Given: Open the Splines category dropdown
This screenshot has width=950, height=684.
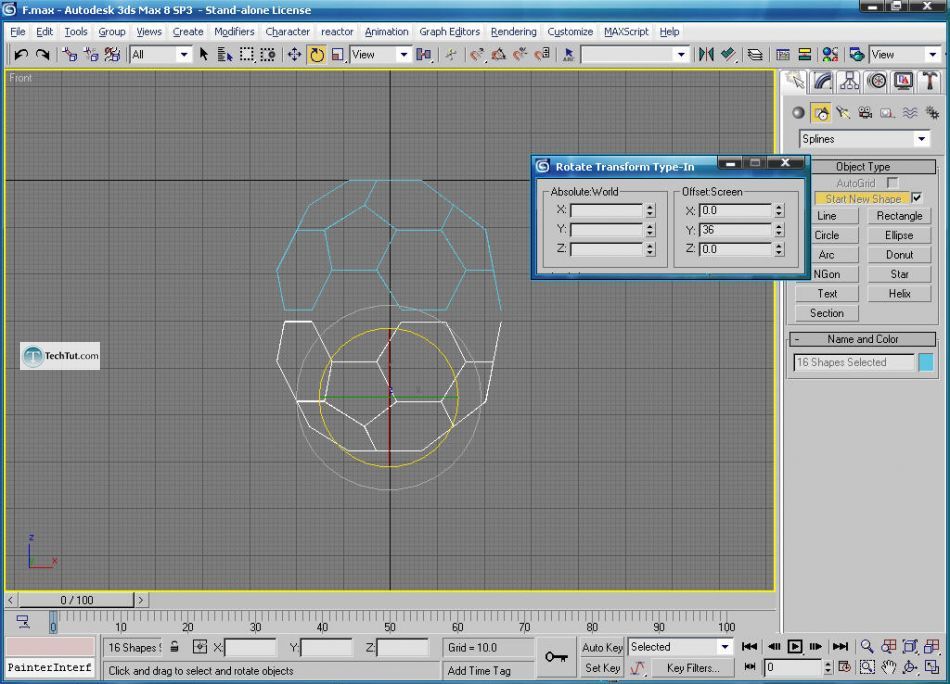Looking at the screenshot, I should coord(864,139).
